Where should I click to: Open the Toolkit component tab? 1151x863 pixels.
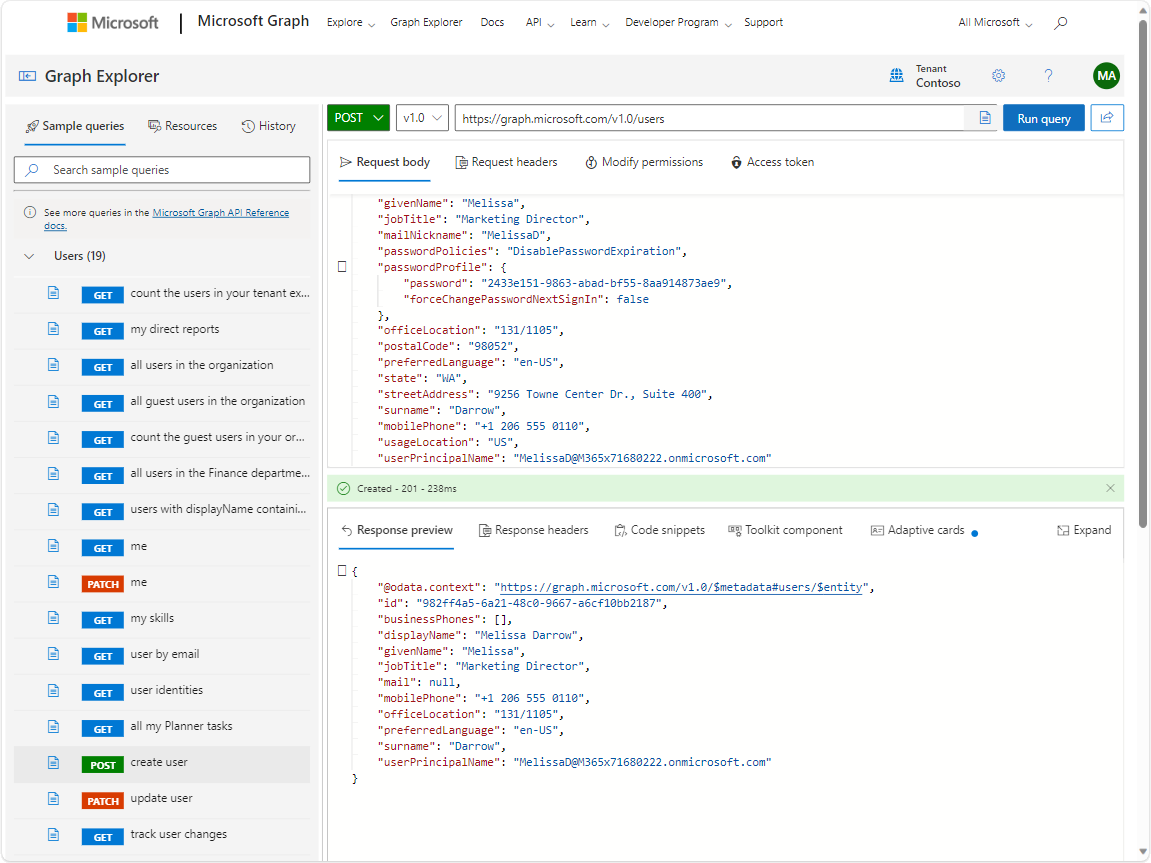coord(785,530)
